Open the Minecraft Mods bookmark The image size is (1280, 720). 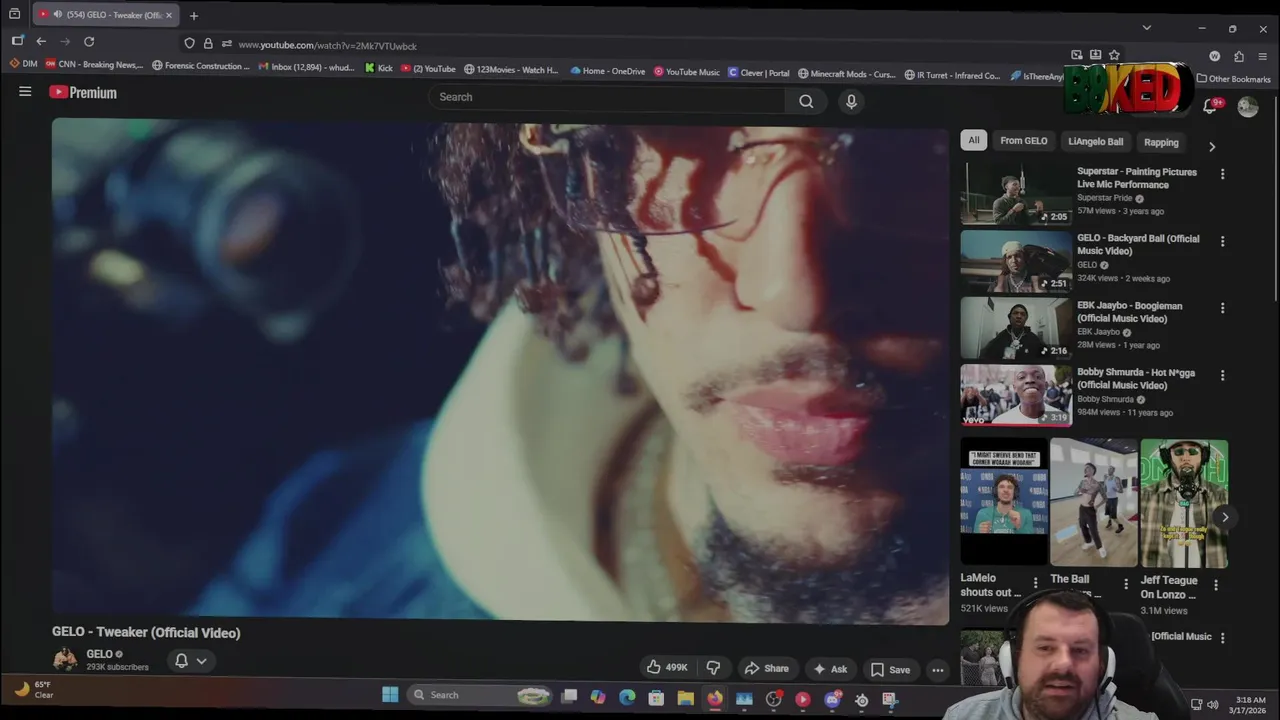click(847, 74)
